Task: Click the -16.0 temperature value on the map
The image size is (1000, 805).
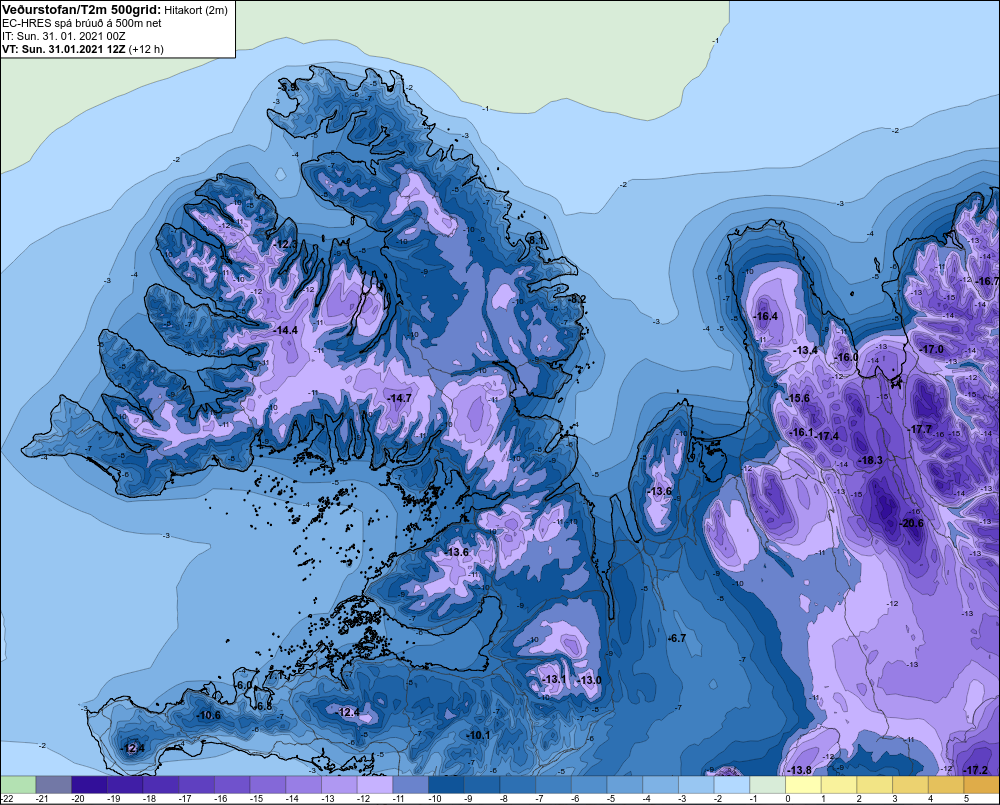Action: 847,357
